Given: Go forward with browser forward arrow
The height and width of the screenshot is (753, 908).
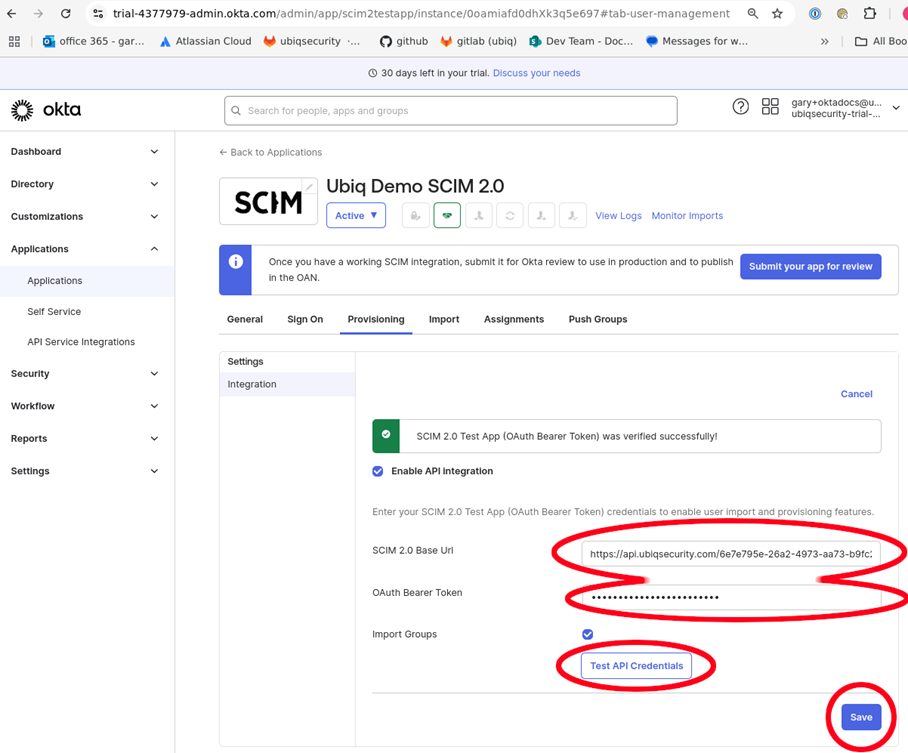Looking at the screenshot, I should (38, 13).
